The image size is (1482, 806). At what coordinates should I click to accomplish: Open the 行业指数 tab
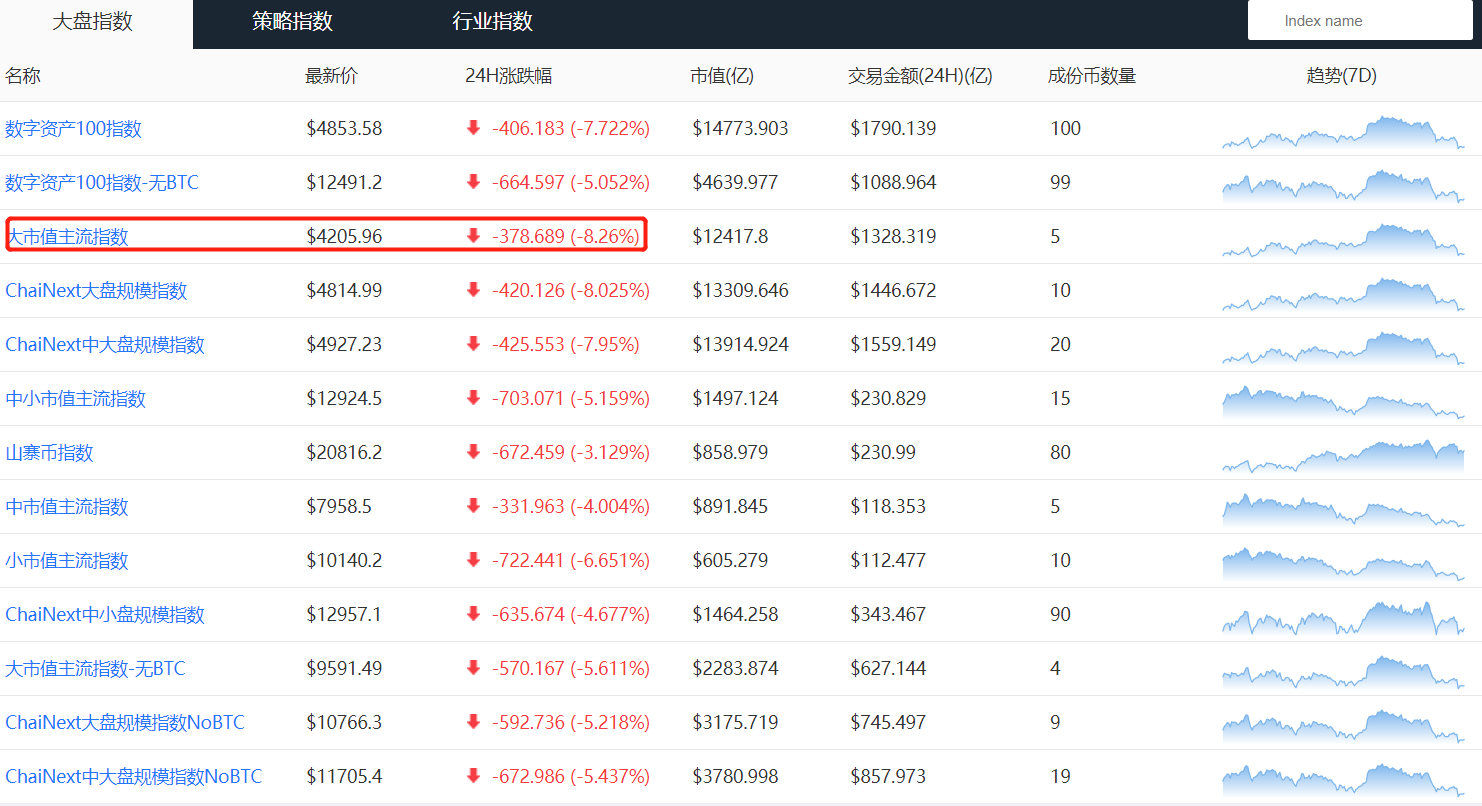click(x=493, y=22)
